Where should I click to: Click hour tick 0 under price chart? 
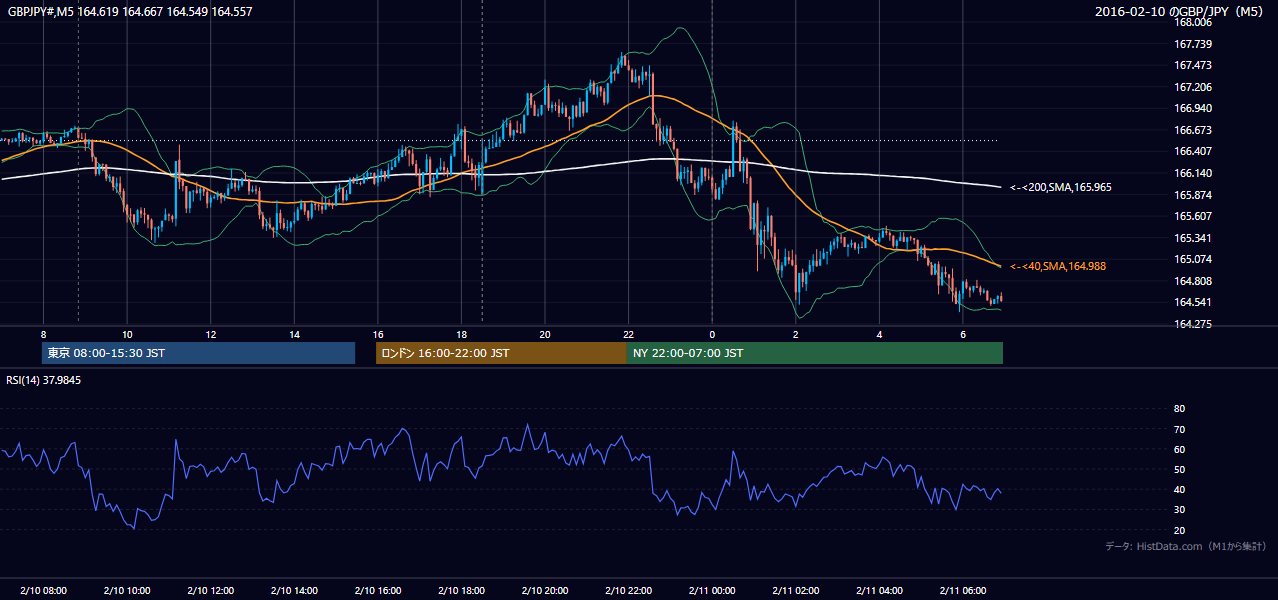coord(712,334)
